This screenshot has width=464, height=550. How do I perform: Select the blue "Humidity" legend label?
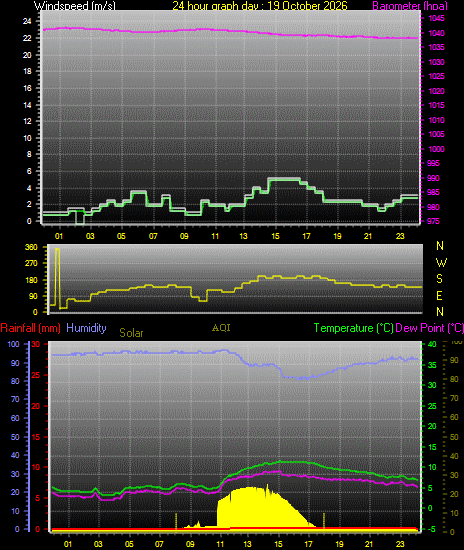click(x=86, y=328)
